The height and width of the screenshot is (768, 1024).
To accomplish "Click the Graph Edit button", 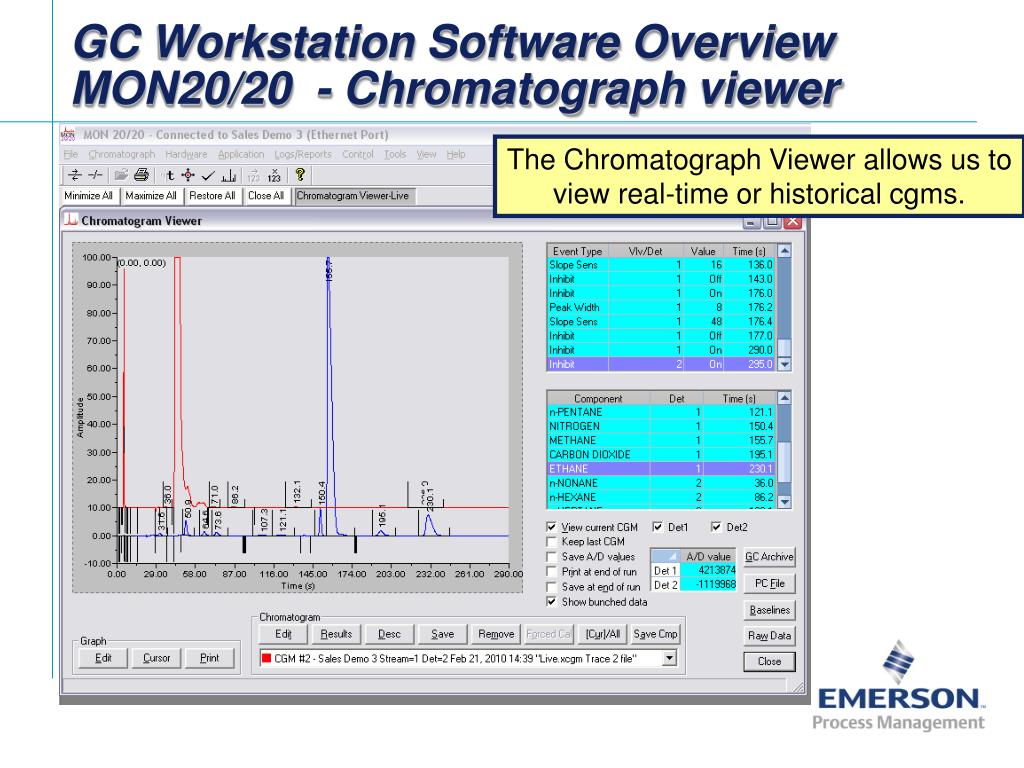I will (103, 658).
